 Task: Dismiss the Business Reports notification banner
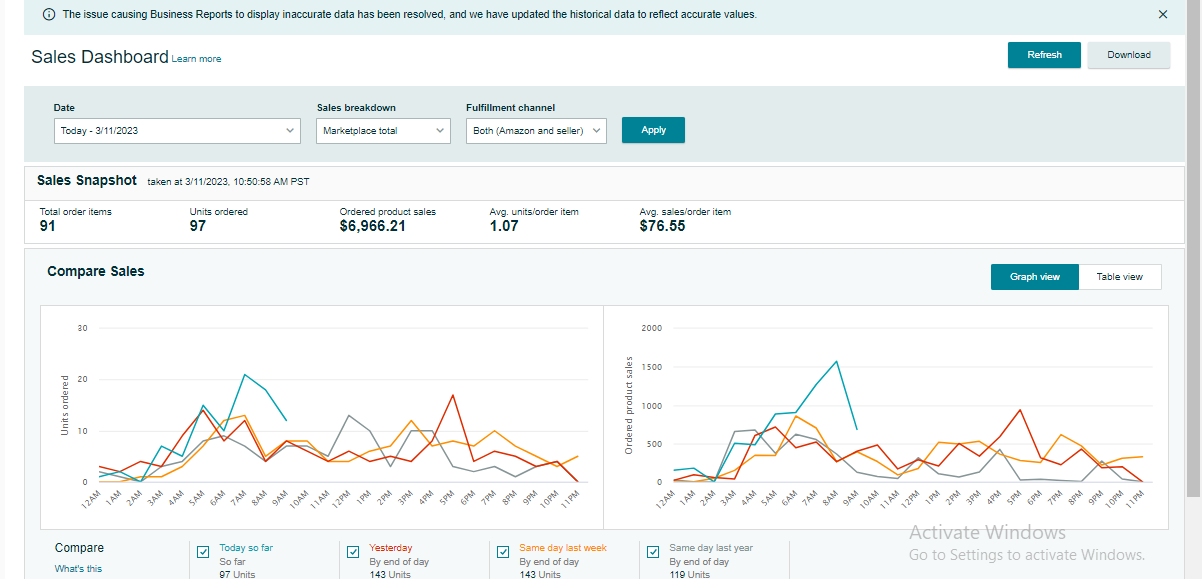pyautogui.click(x=1162, y=15)
